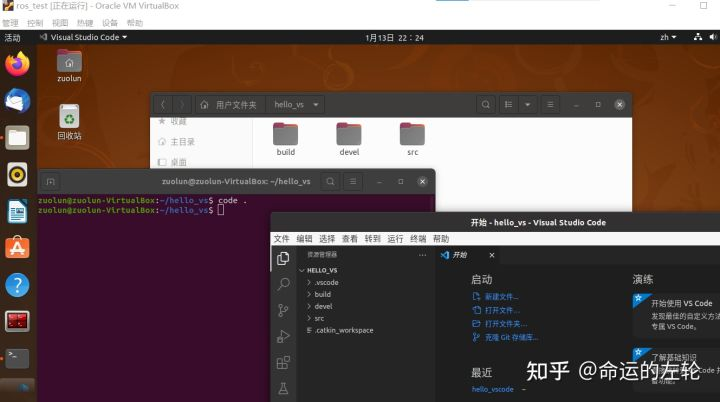This screenshot has height=402, width=720.
Task: Open the view options dropdown arrow in the file manager
Action: [x=528, y=105]
